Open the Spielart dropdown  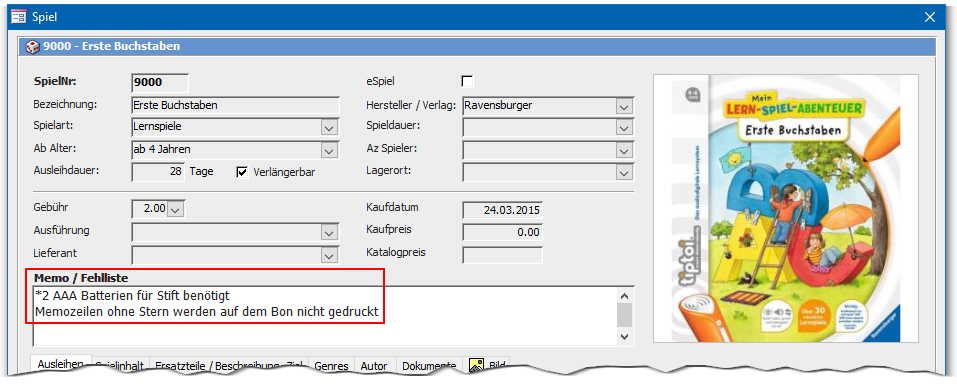point(329,128)
